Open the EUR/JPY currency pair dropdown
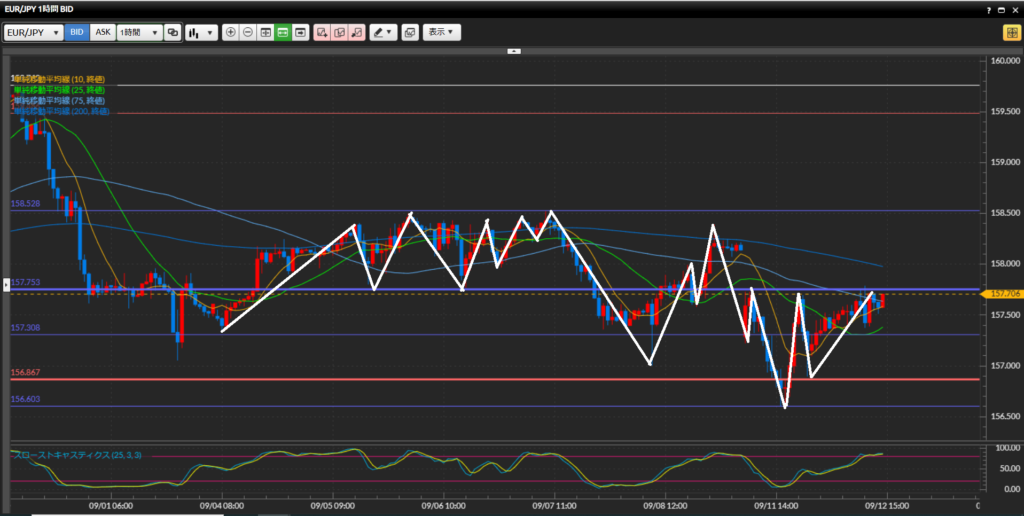 (x=32, y=32)
